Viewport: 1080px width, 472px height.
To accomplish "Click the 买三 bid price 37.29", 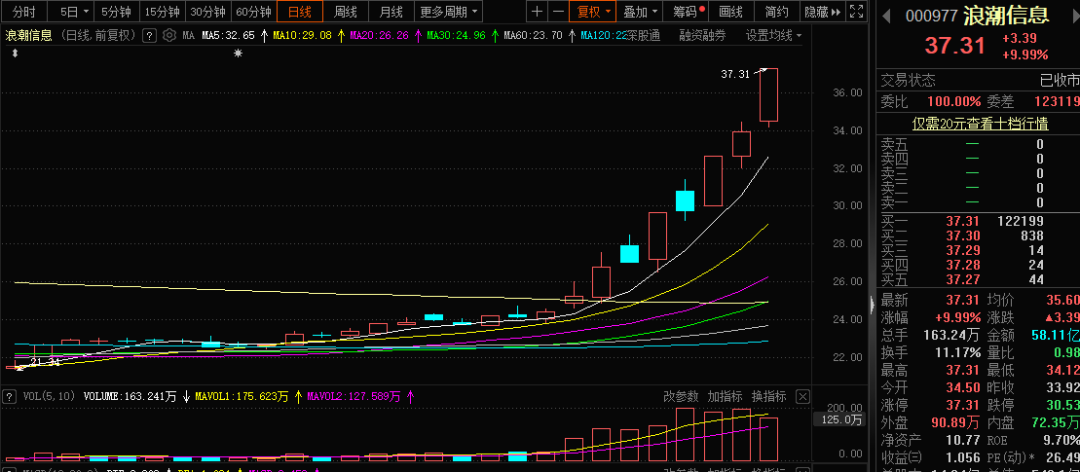I will 962,250.
